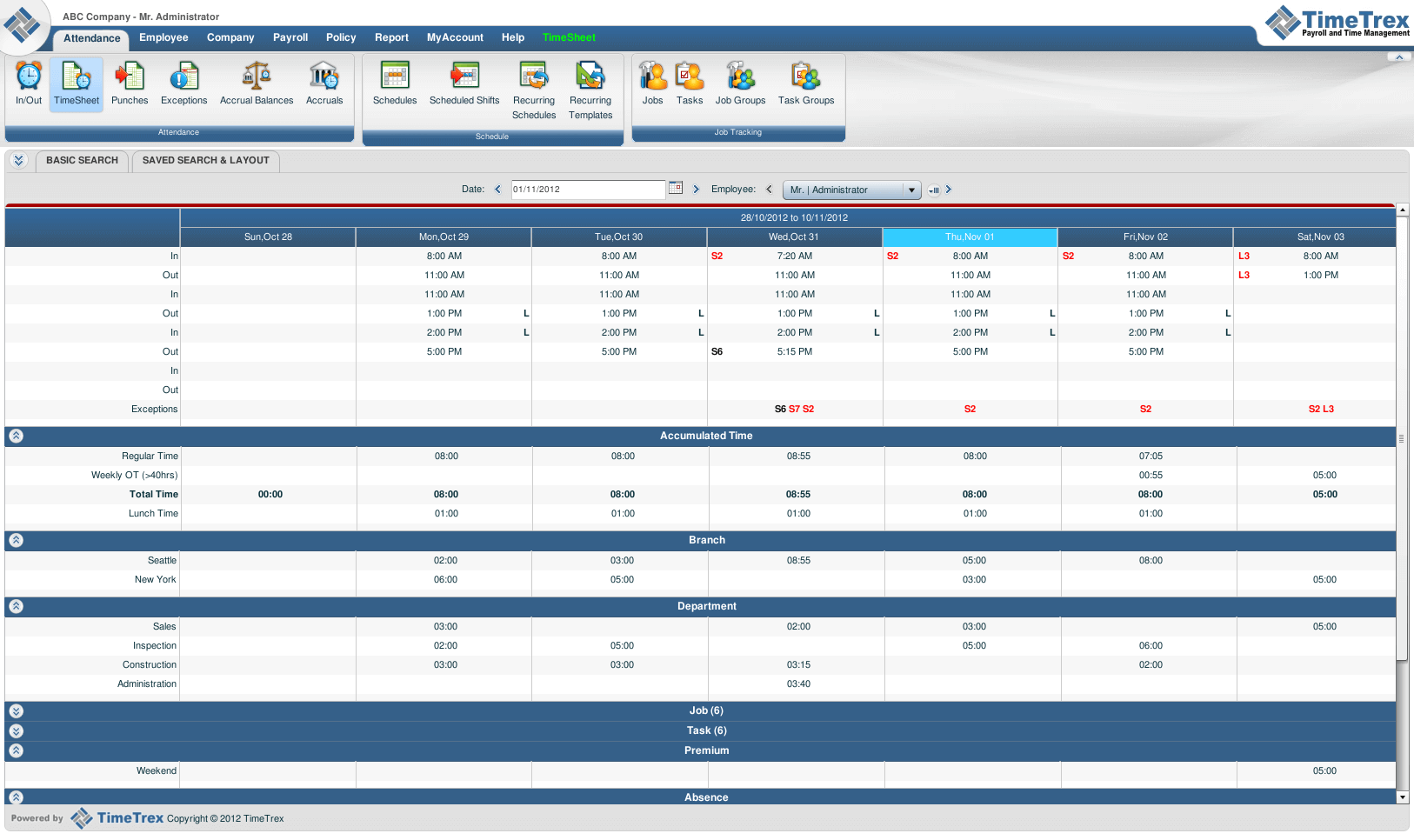1414x840 pixels.
Task: Expand the Job (6) section
Action: click(17, 711)
